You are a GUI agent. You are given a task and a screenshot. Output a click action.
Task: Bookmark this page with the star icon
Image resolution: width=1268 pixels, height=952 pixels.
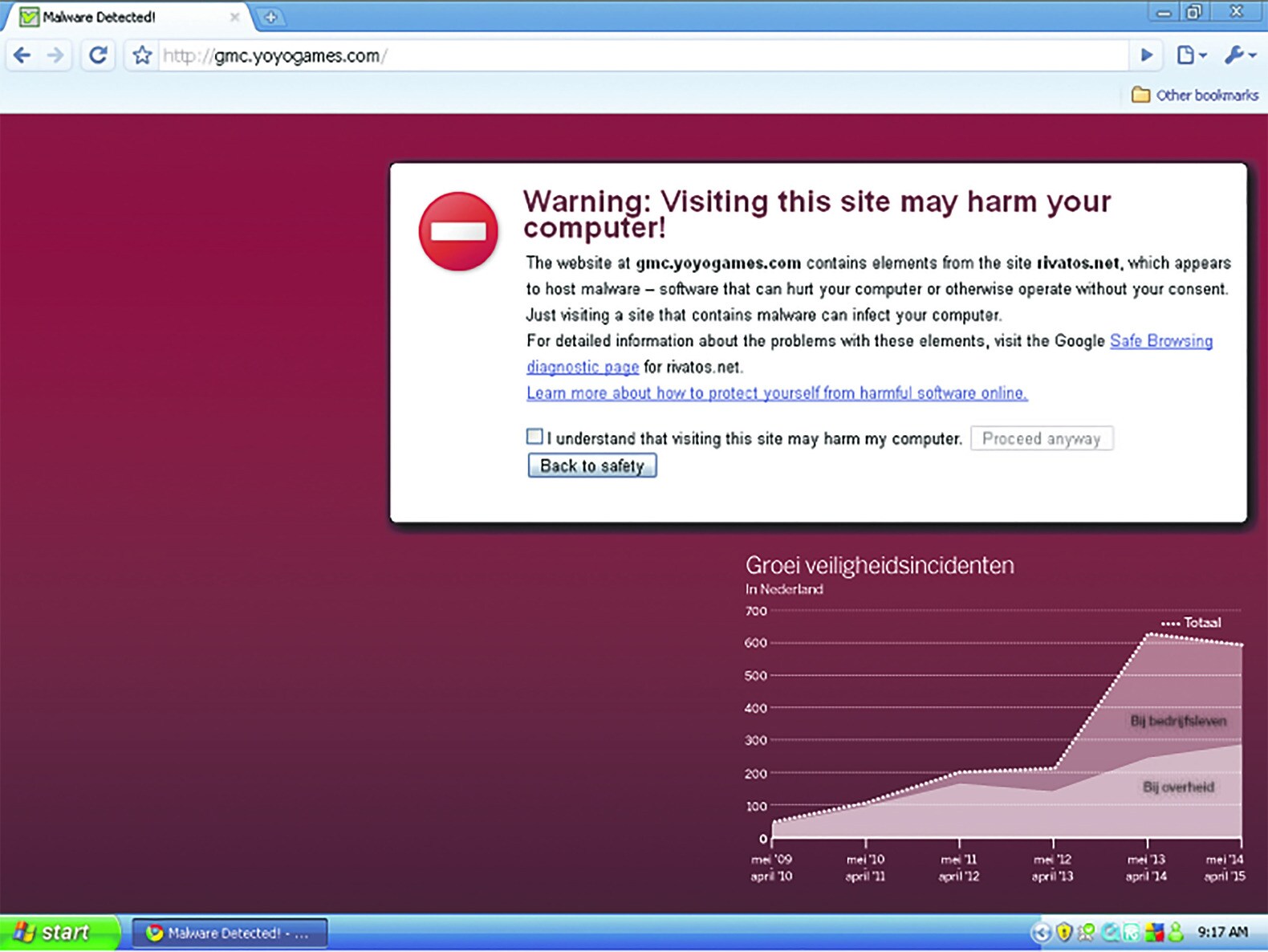(x=142, y=55)
